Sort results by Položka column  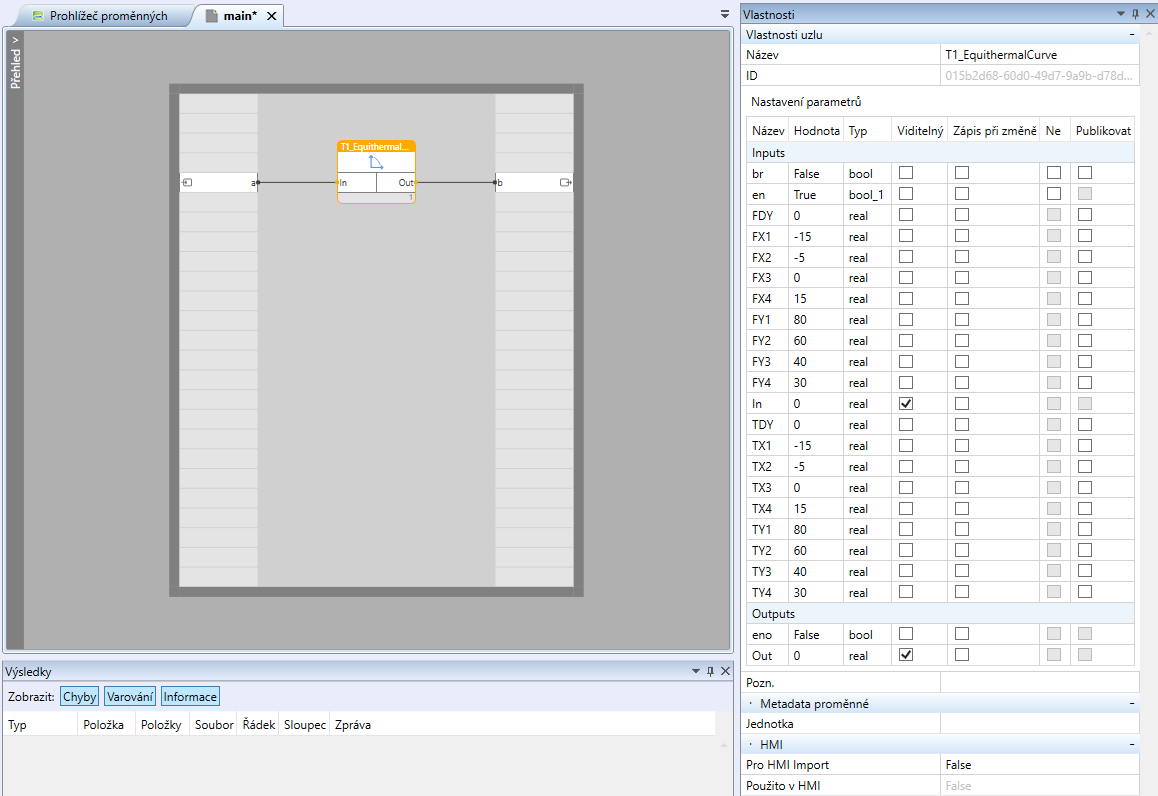point(106,725)
